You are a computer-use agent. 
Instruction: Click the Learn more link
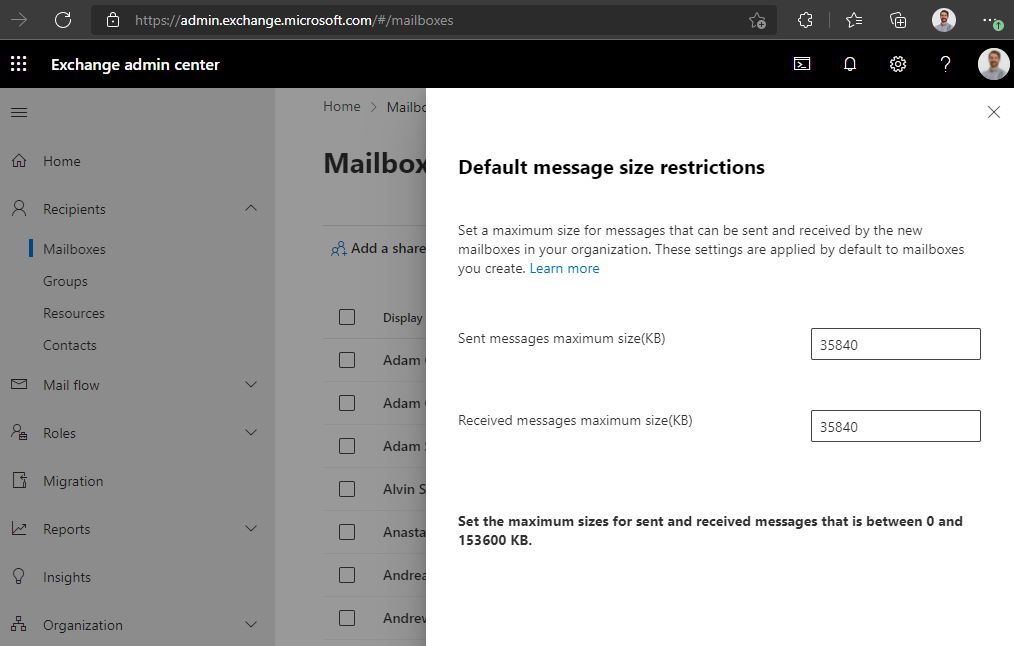564,268
